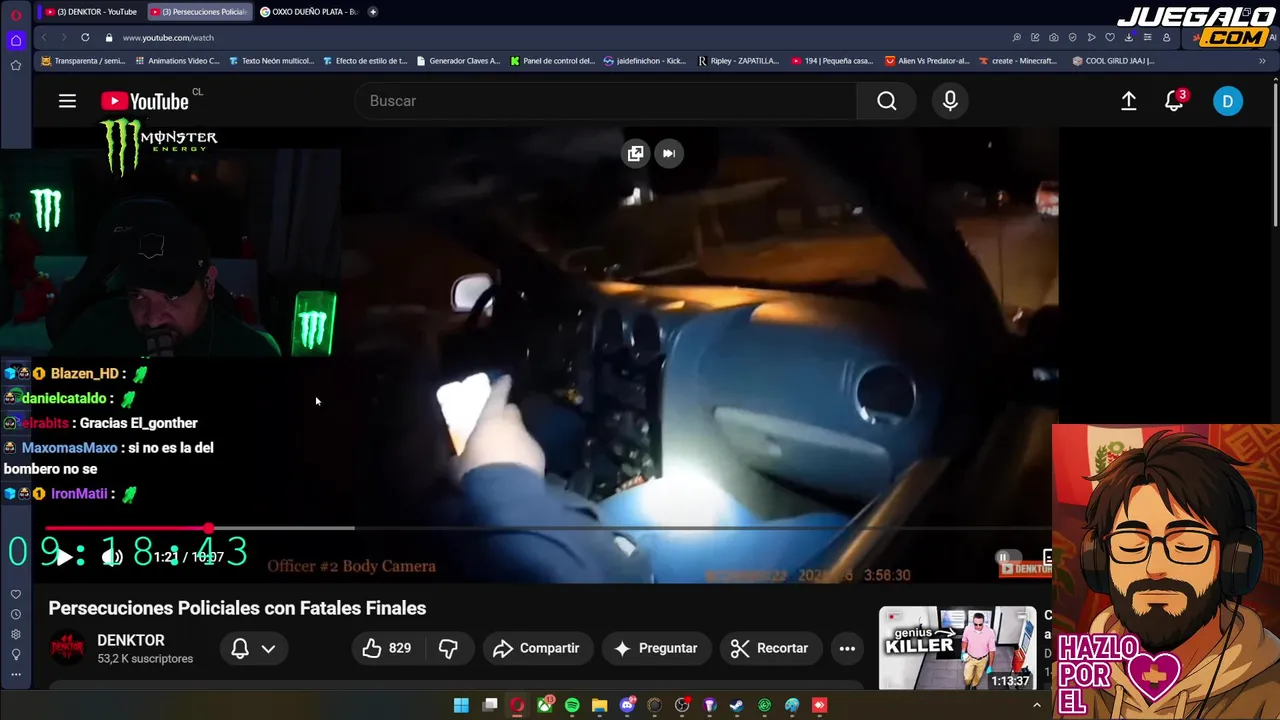This screenshot has width=1280, height=720.
Task: Open a new browser tab
Action: tap(373, 12)
